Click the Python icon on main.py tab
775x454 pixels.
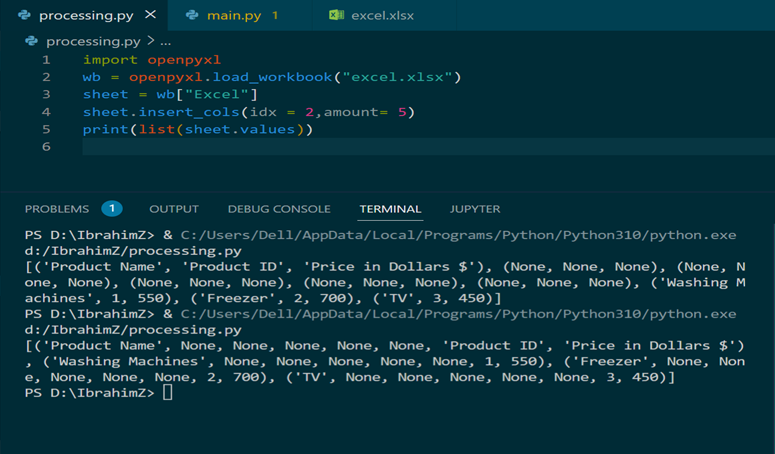pyautogui.click(x=192, y=15)
